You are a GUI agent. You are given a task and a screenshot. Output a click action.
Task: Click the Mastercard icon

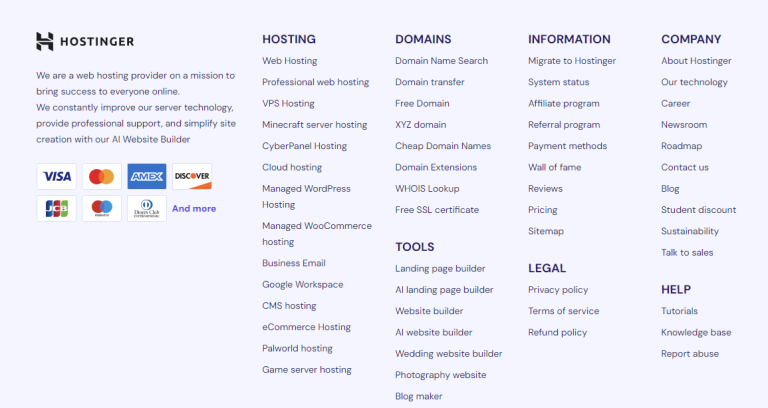click(101, 176)
